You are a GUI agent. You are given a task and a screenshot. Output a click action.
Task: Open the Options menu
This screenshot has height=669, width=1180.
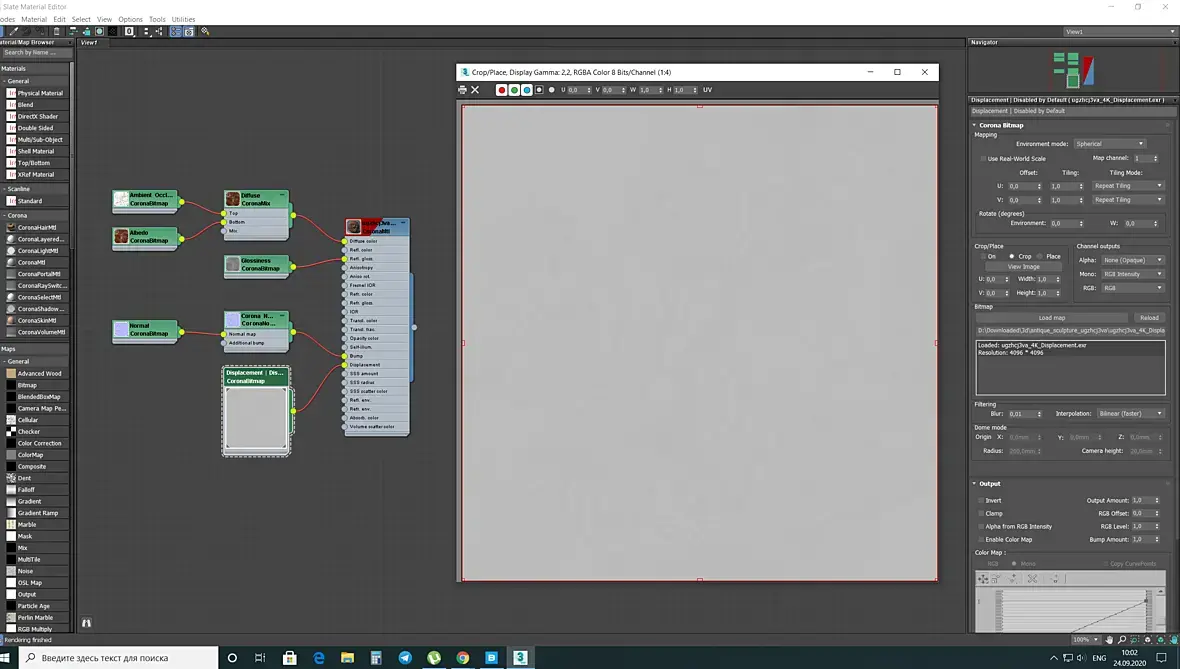(130, 20)
